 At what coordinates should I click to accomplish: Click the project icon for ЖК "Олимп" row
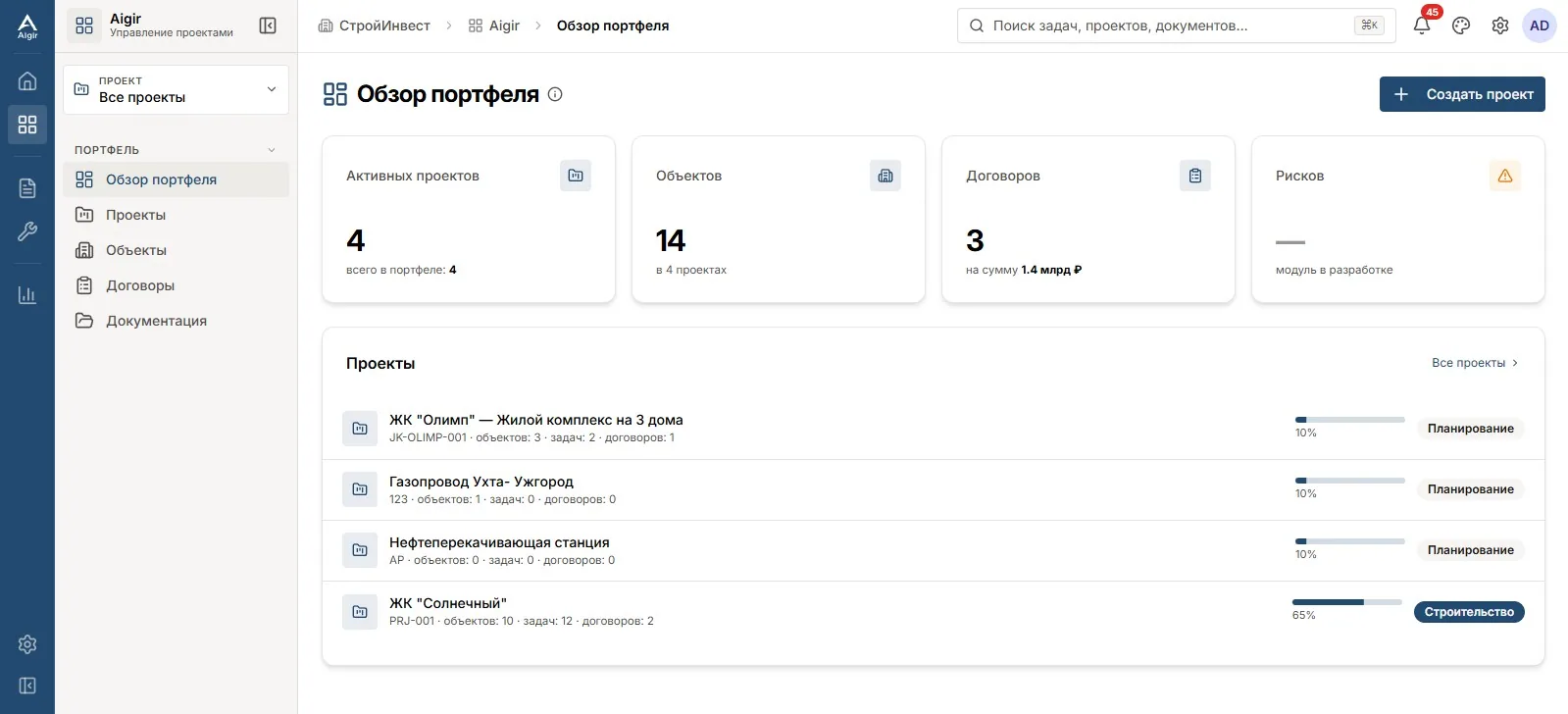360,429
